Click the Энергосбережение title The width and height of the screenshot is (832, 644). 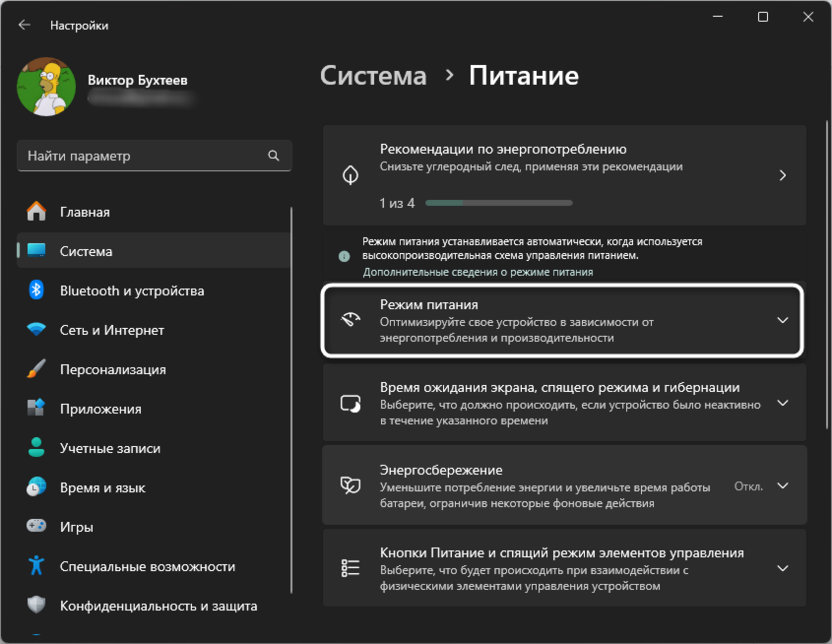pos(441,470)
